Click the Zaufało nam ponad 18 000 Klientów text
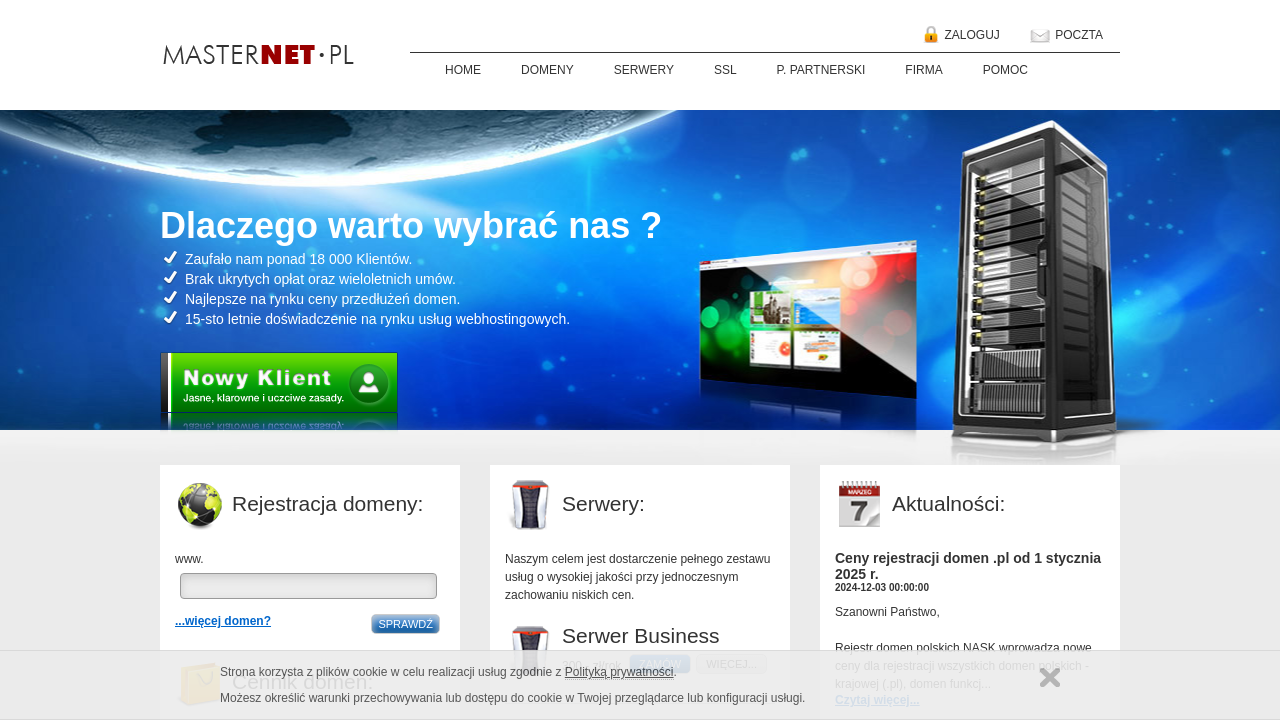Image resolution: width=1280 pixels, height=720 pixels. point(298,259)
